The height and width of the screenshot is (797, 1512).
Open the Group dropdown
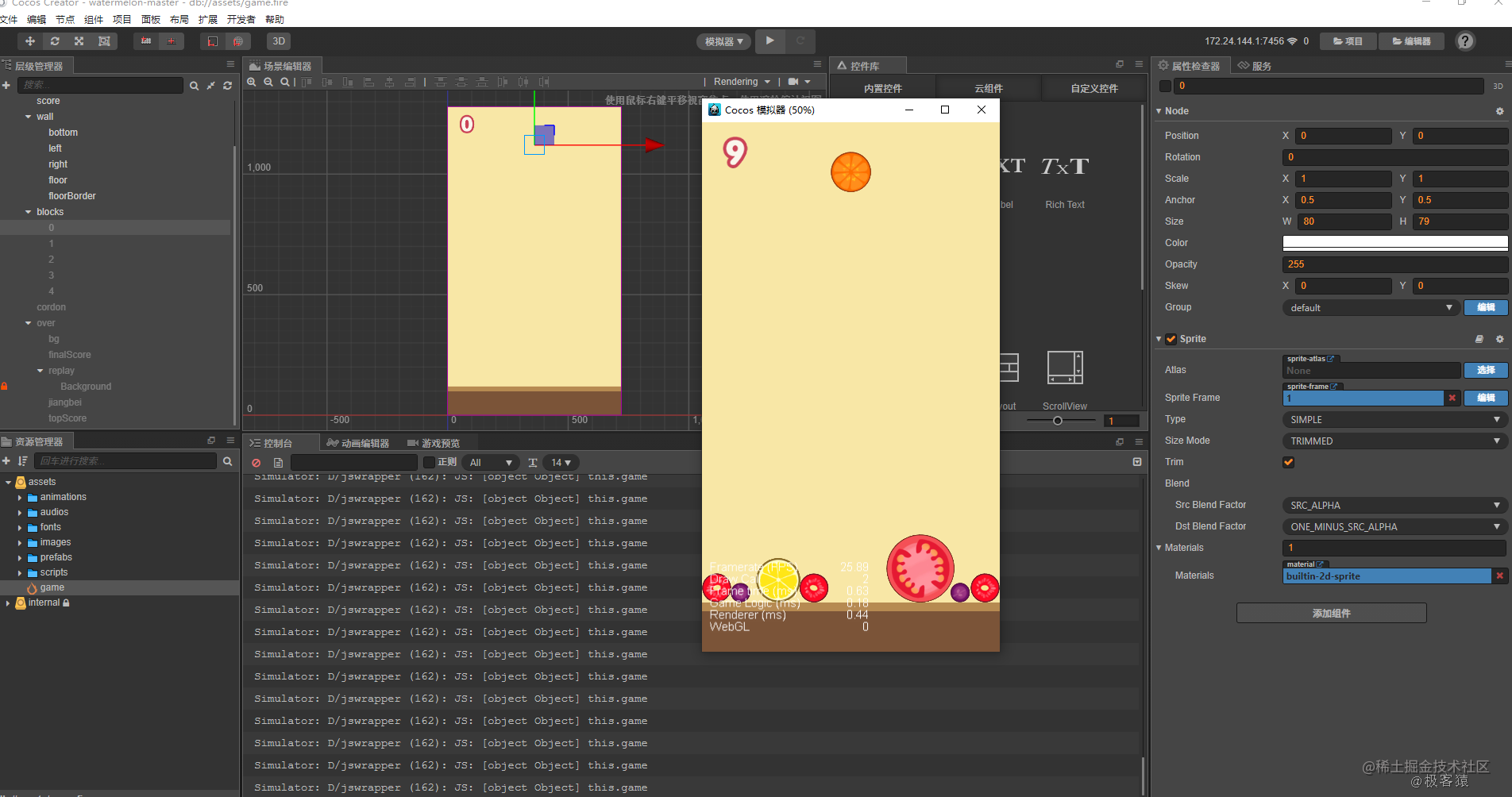(x=1371, y=307)
